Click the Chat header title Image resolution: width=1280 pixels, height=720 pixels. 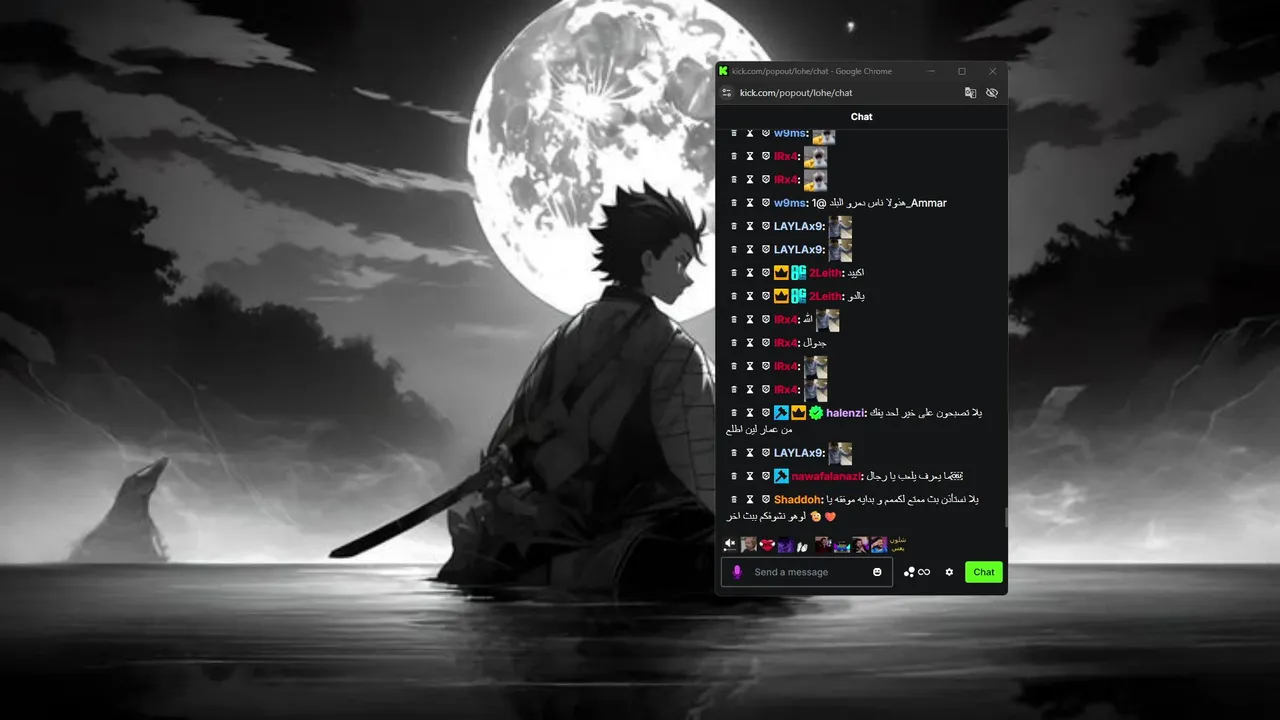tap(862, 117)
